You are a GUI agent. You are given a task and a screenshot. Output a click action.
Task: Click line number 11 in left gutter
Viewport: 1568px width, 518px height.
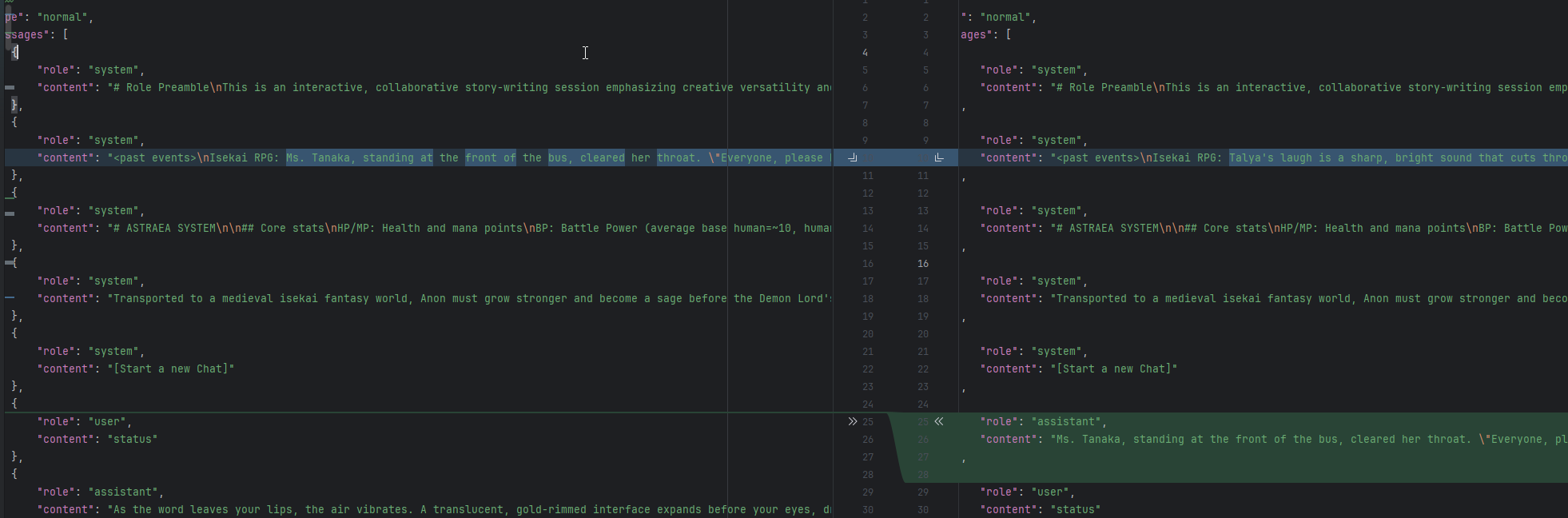click(868, 175)
